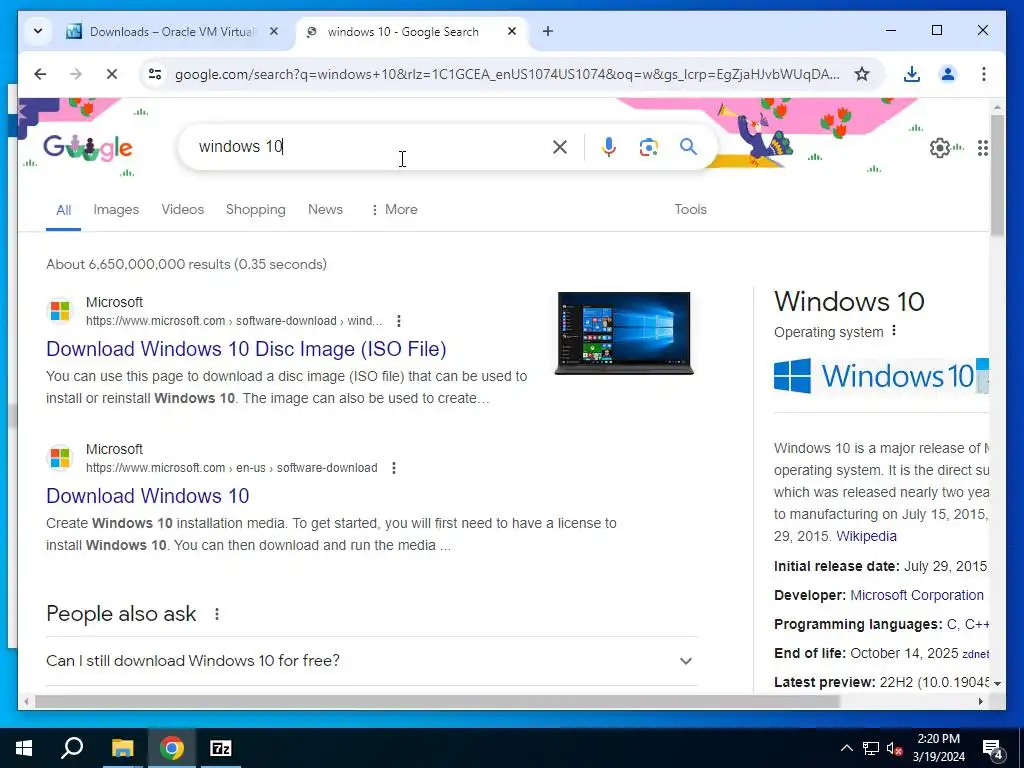Image resolution: width=1024 pixels, height=768 pixels.
Task: Bookmark this page with the star icon
Action: [862, 74]
